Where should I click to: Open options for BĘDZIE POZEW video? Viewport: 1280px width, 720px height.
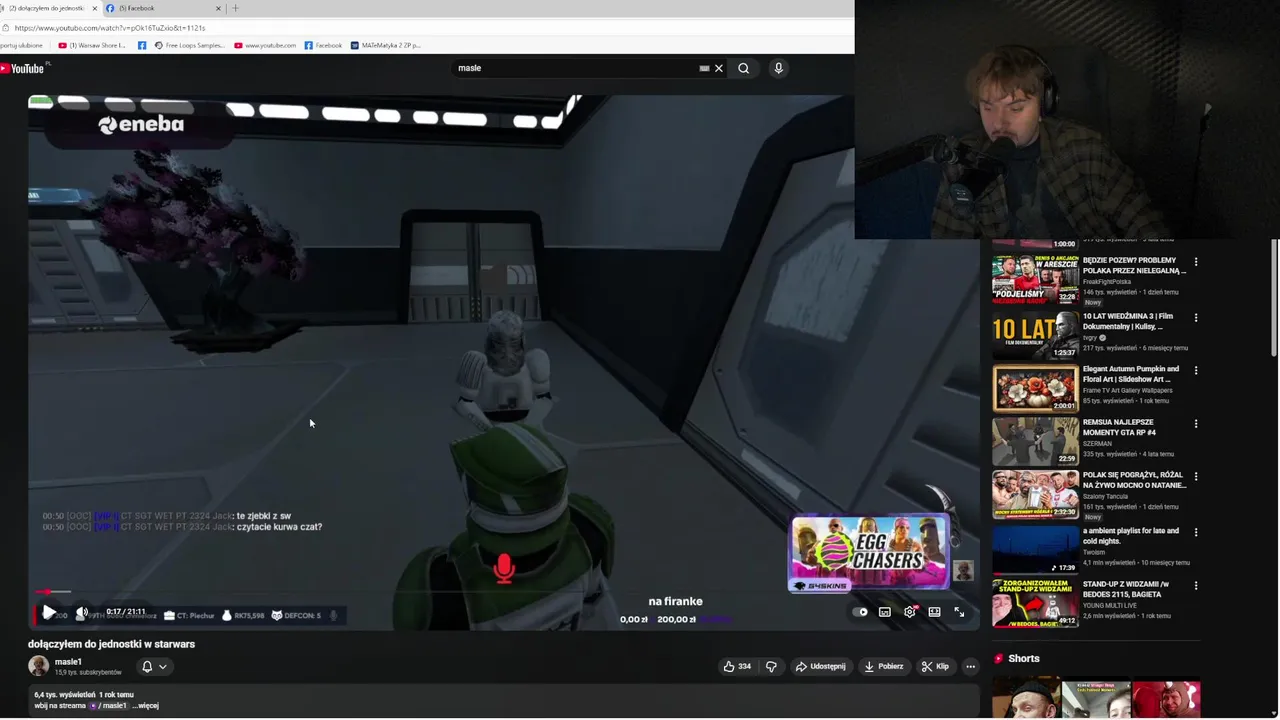(x=1195, y=262)
